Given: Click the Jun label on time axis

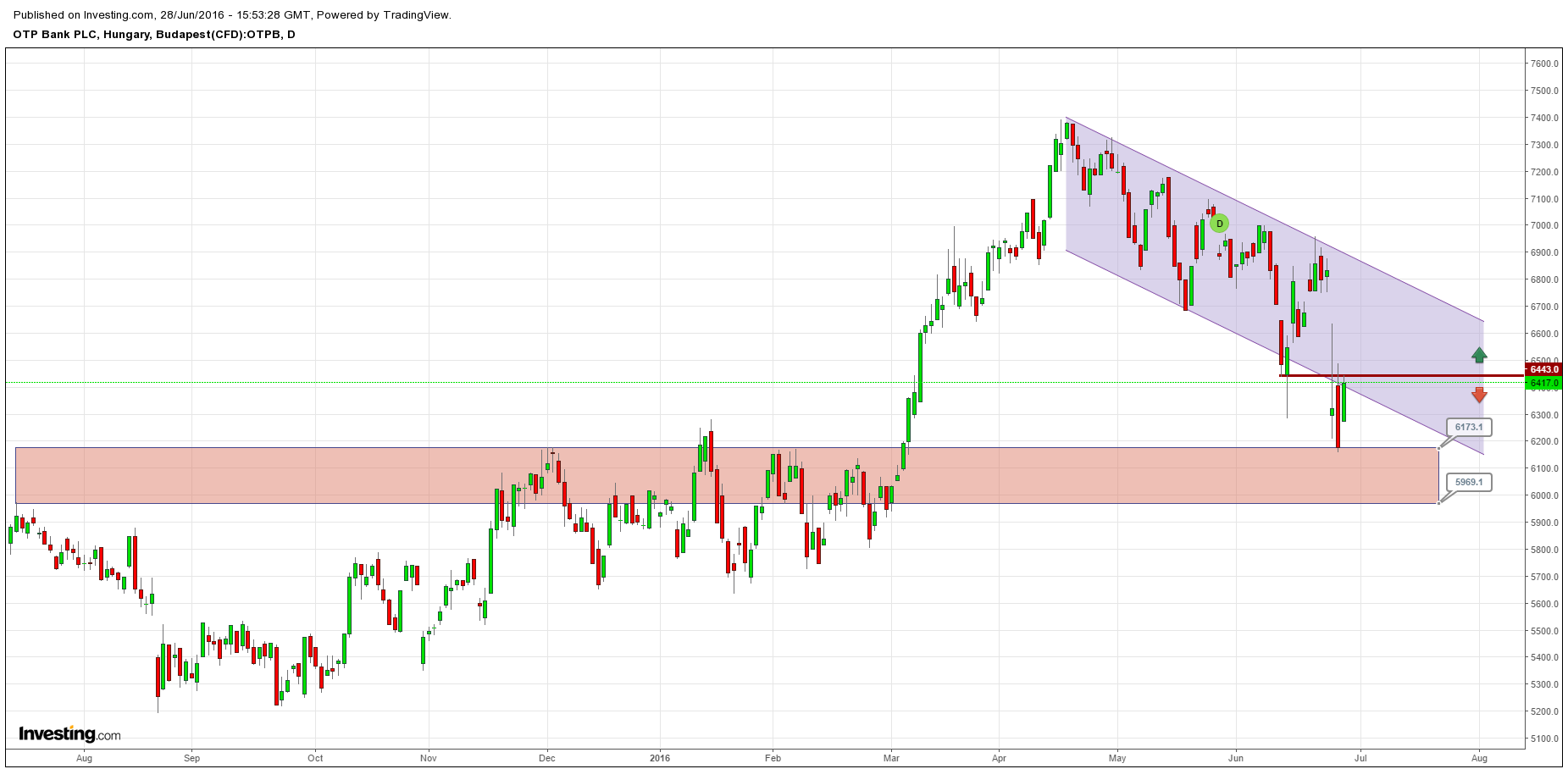Looking at the screenshot, I should click(1236, 758).
